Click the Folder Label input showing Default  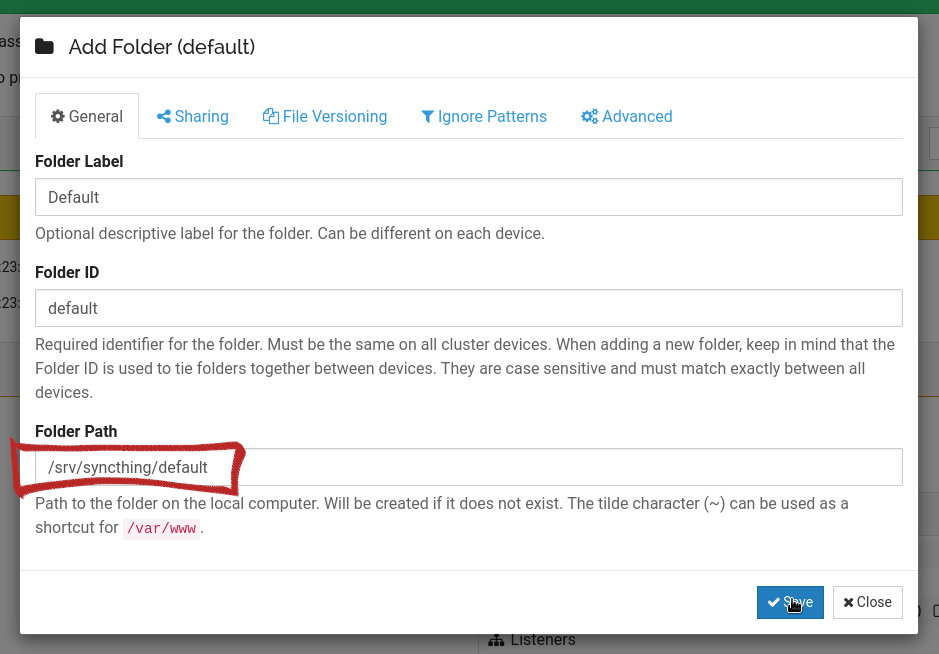coord(469,197)
